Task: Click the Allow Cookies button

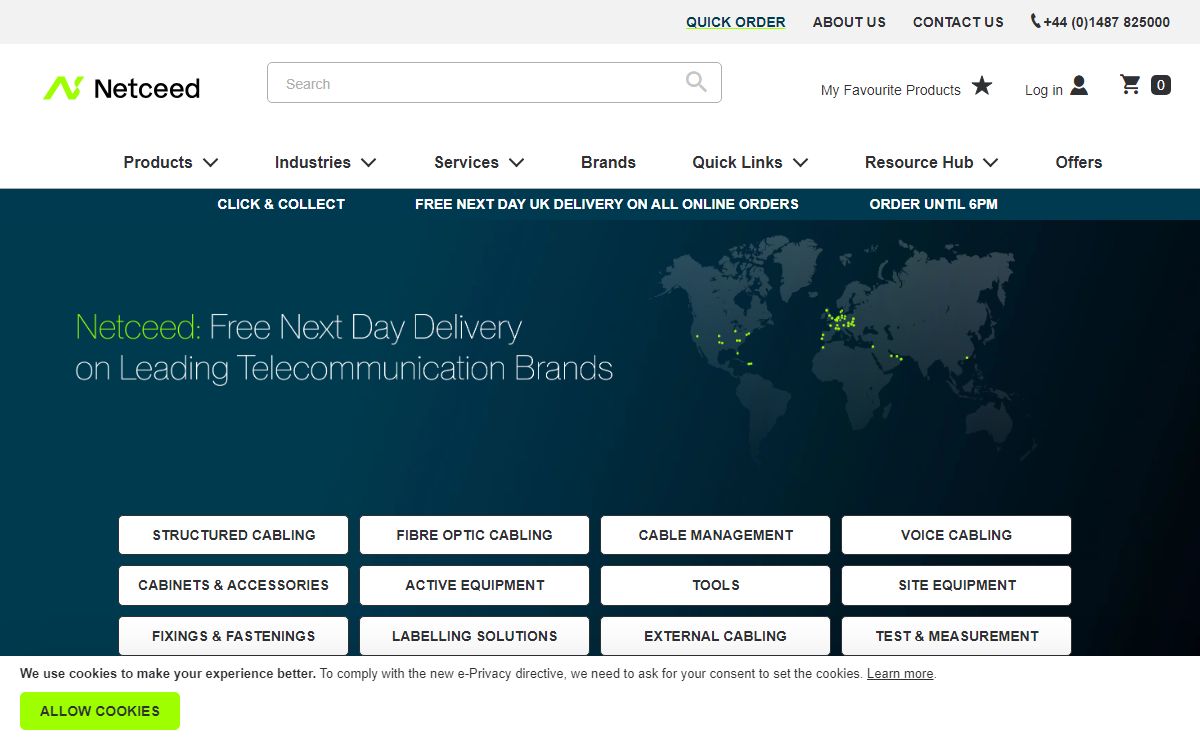Action: (100, 711)
